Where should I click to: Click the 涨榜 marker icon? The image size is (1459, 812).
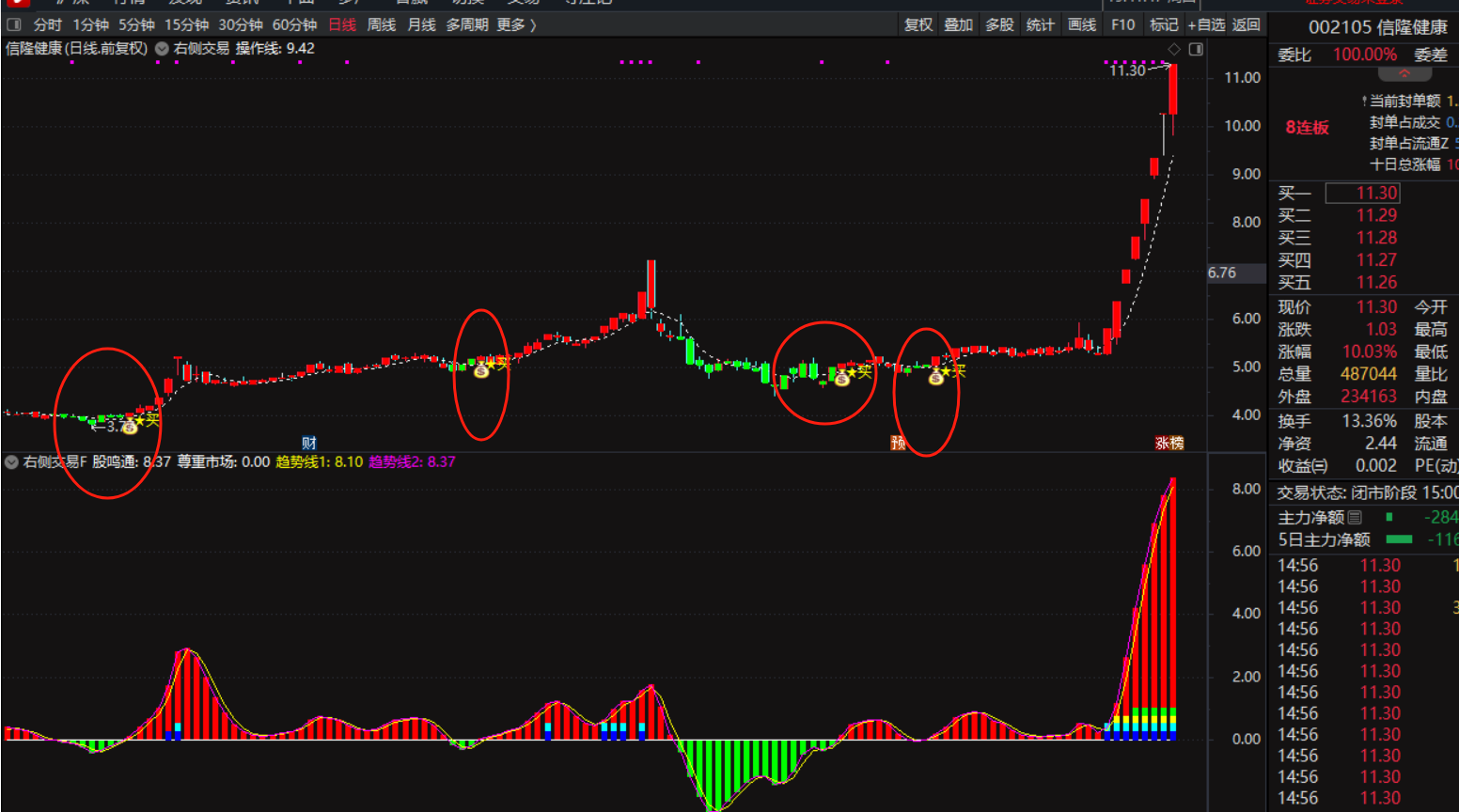point(1169,443)
